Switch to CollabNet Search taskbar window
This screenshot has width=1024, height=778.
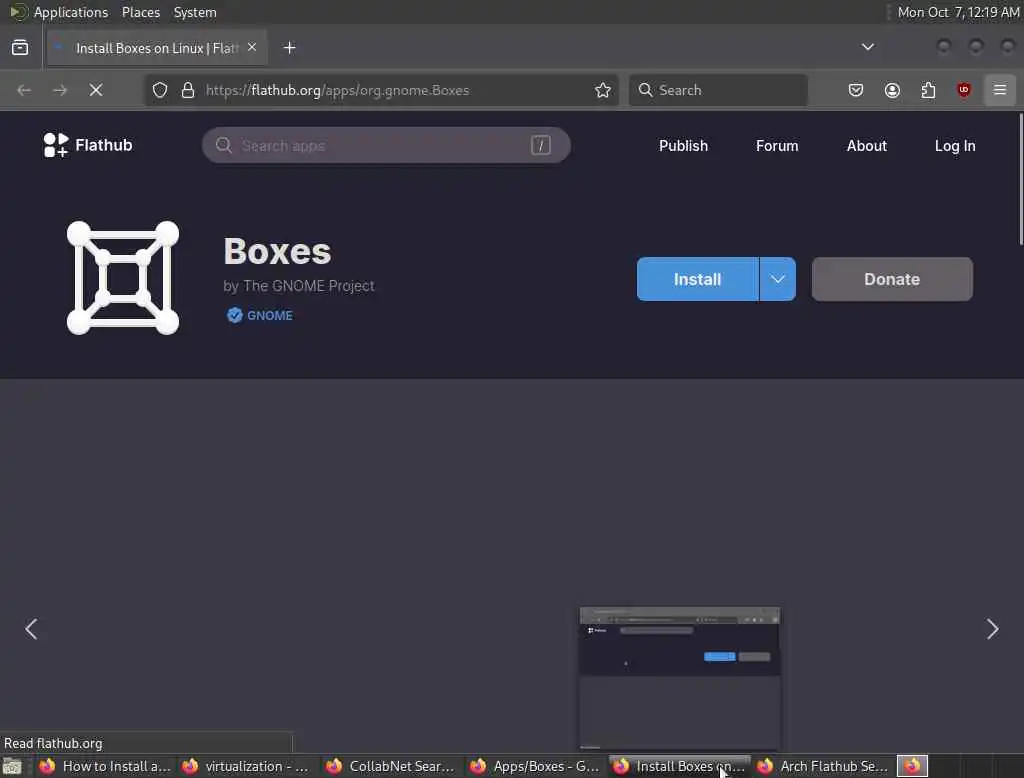point(392,766)
